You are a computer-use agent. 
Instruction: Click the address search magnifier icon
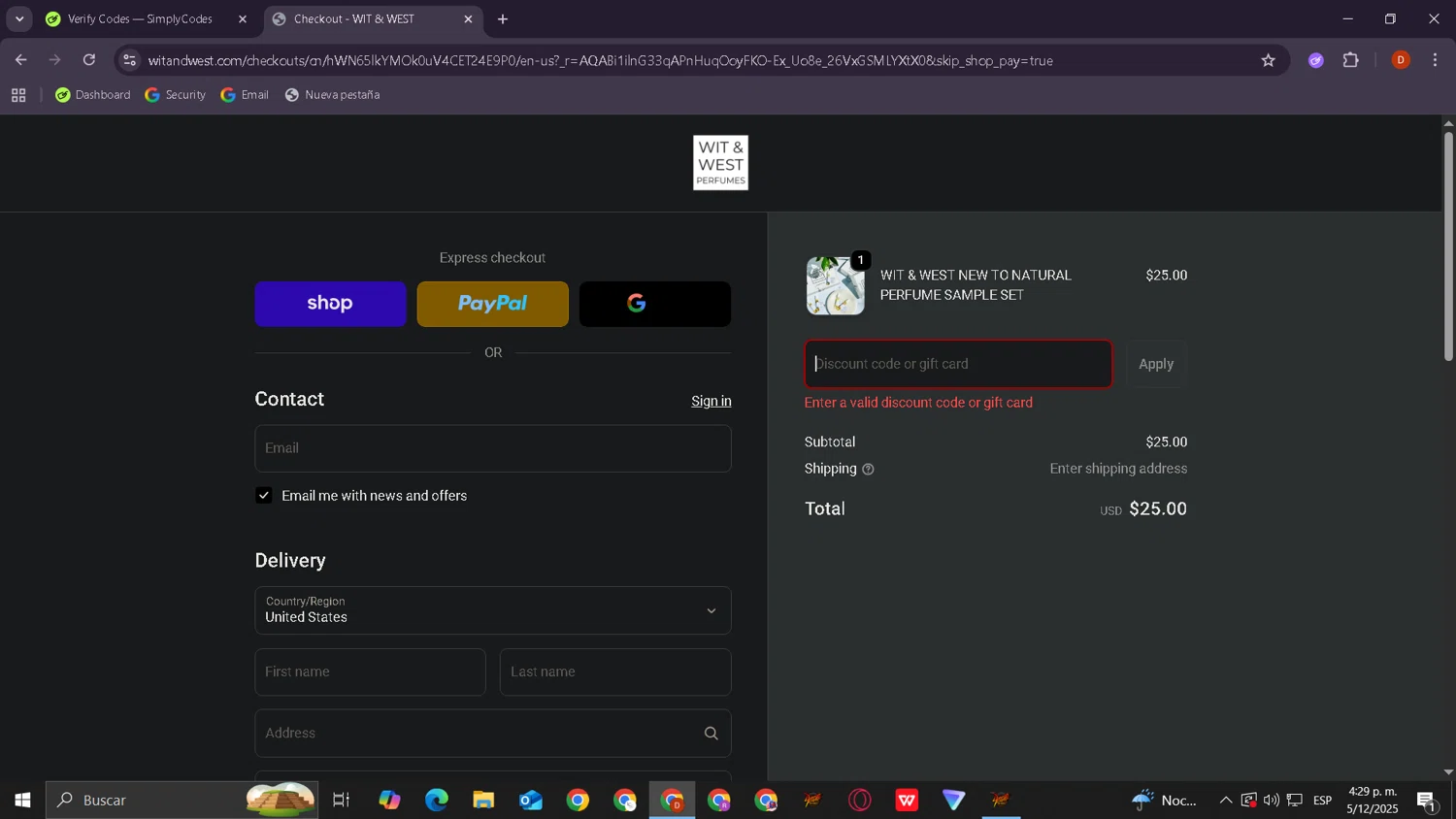pyautogui.click(x=711, y=734)
